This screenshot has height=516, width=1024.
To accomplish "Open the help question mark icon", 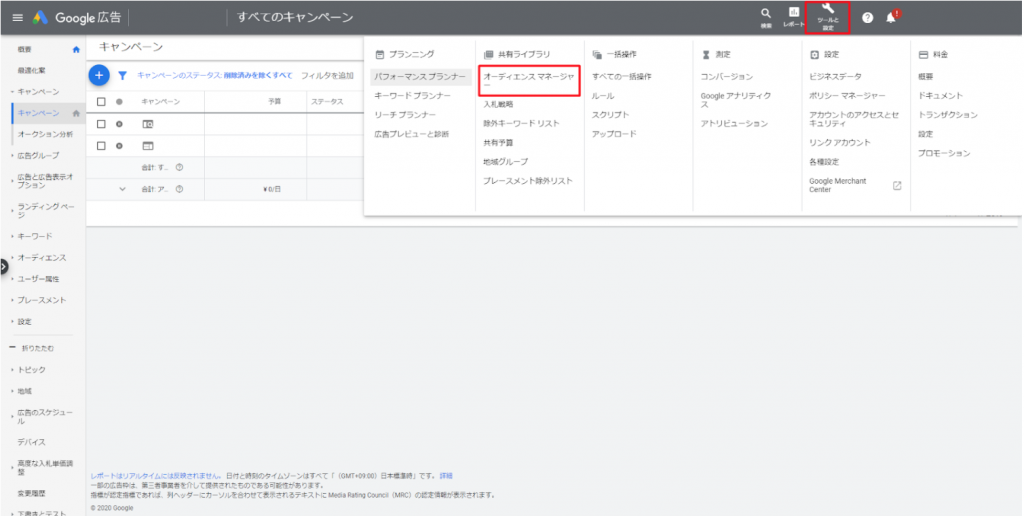I will pyautogui.click(x=867, y=18).
